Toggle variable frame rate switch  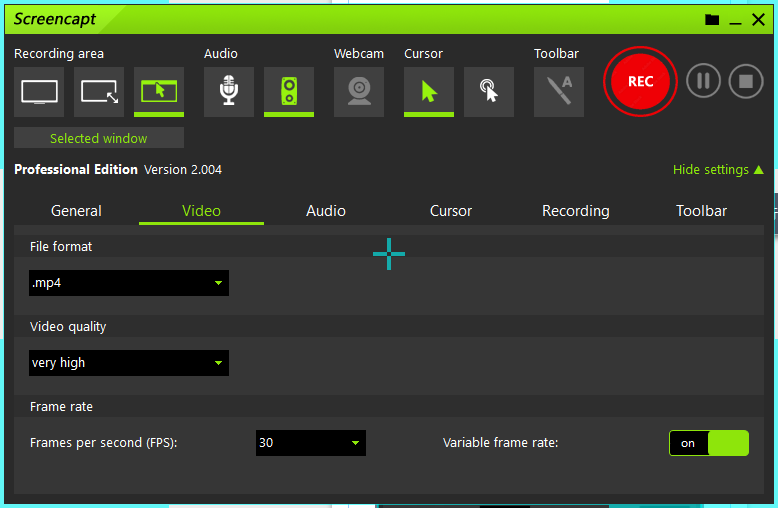pos(709,443)
